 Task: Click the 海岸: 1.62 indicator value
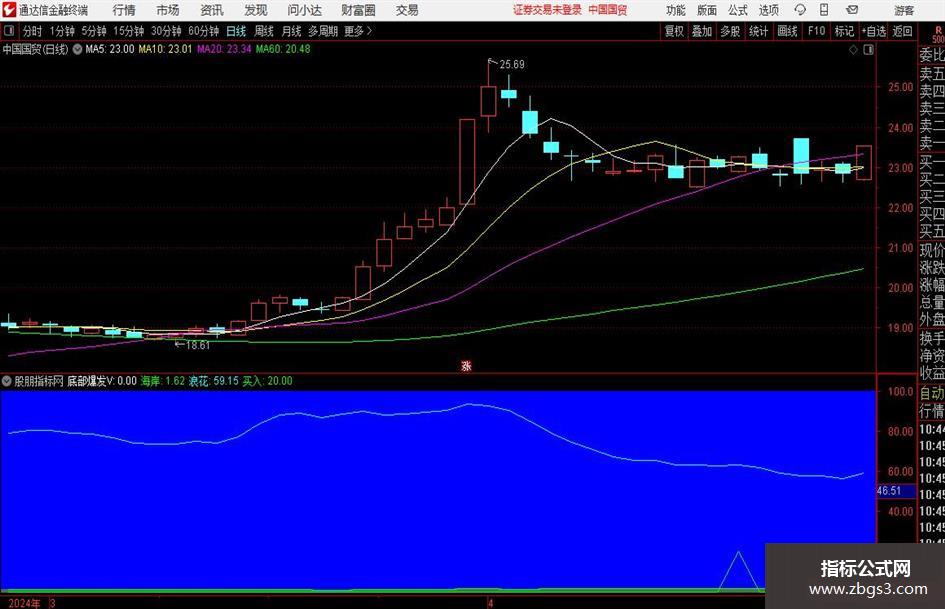click(x=163, y=381)
